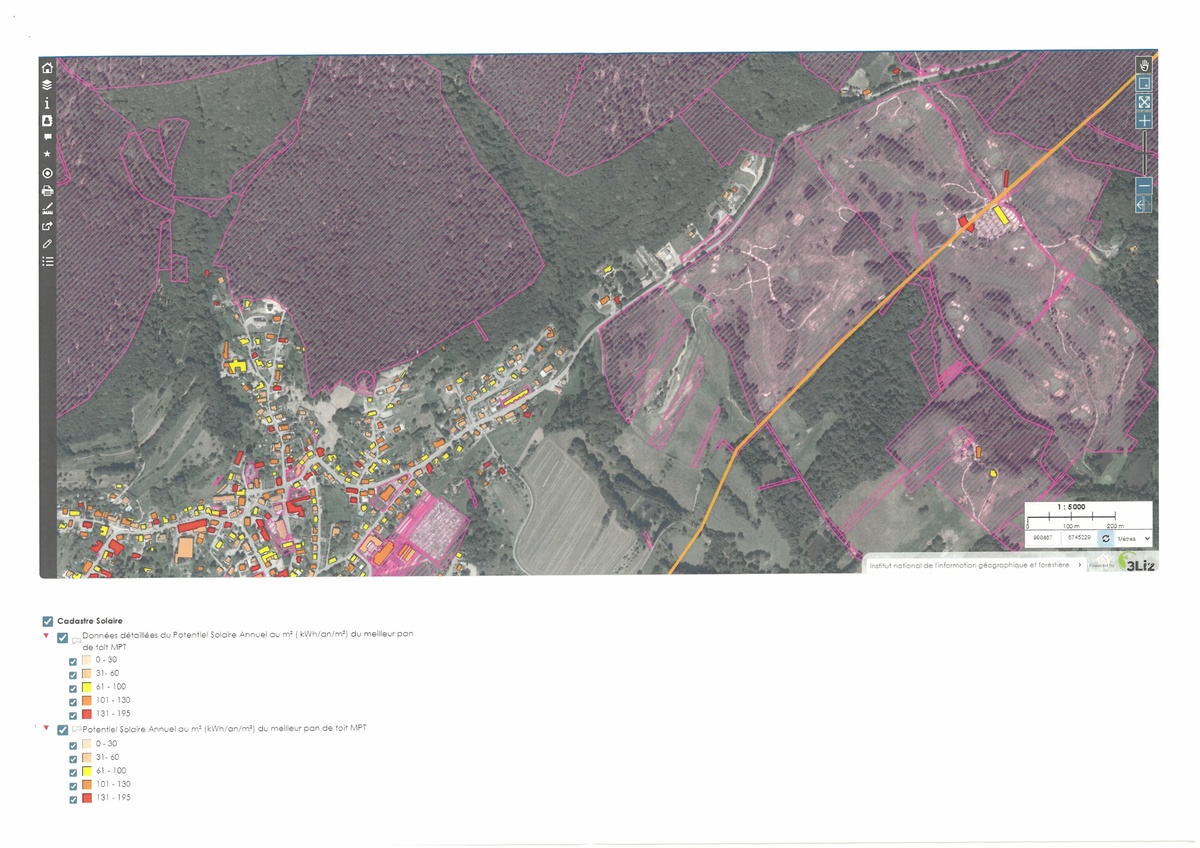
Task: Click the zoom level slider bar
Action: [x=1144, y=153]
